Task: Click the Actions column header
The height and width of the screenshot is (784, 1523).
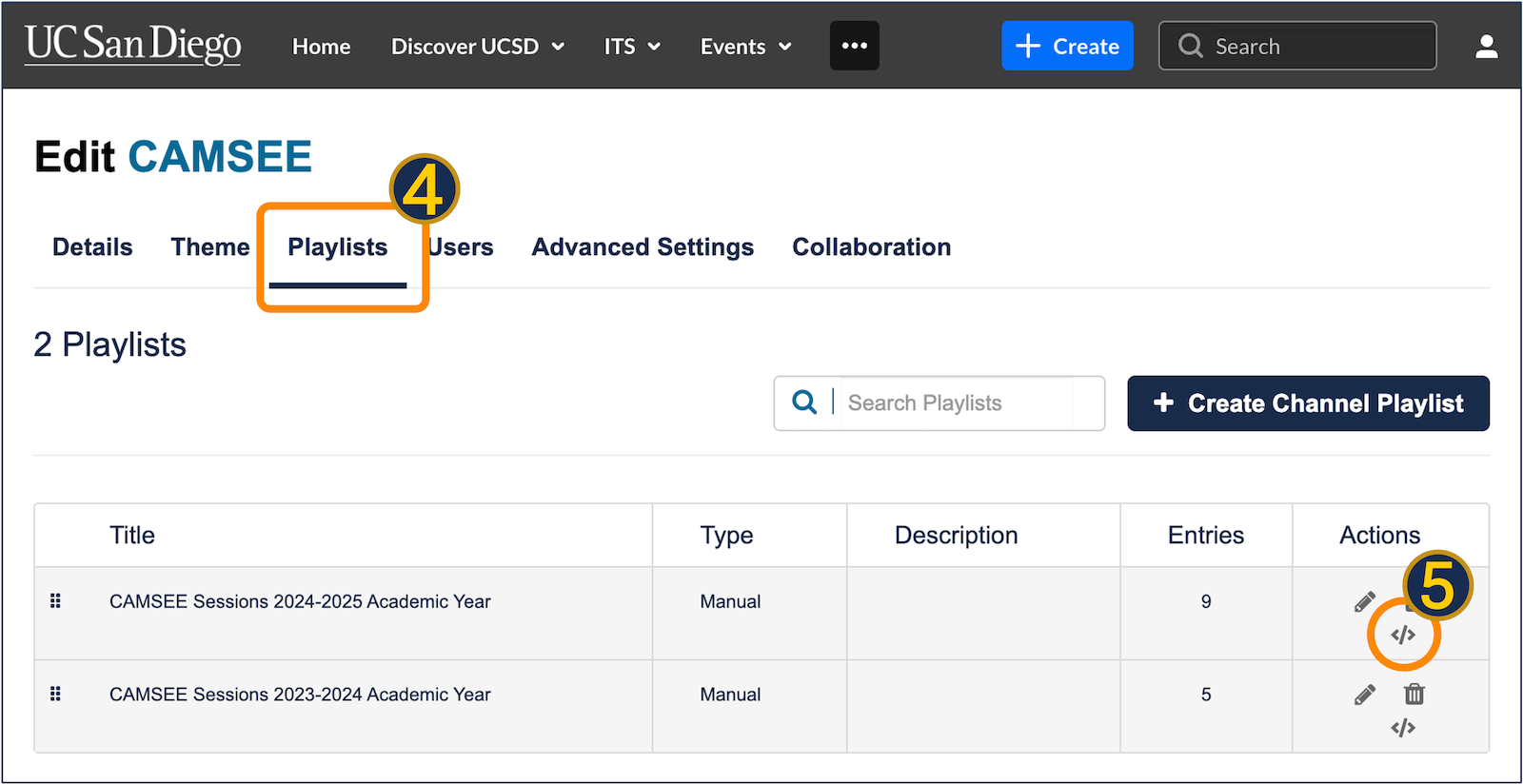Action: 1379,536
